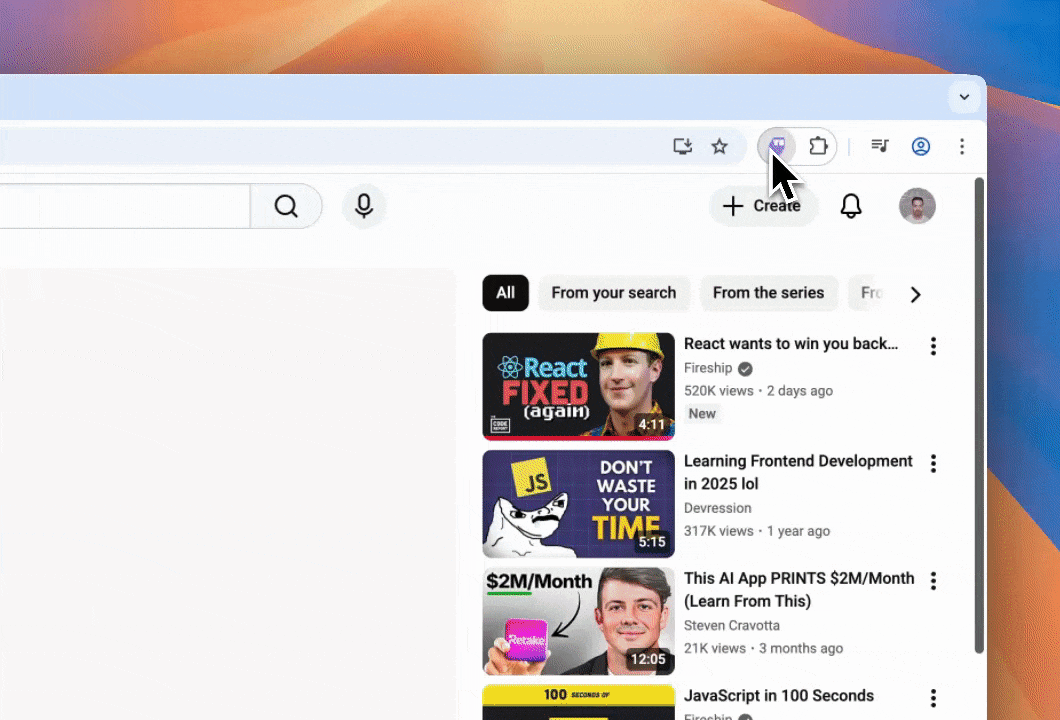1060x720 pixels.
Task: Bookmark this page with the star icon
Action: [719, 147]
